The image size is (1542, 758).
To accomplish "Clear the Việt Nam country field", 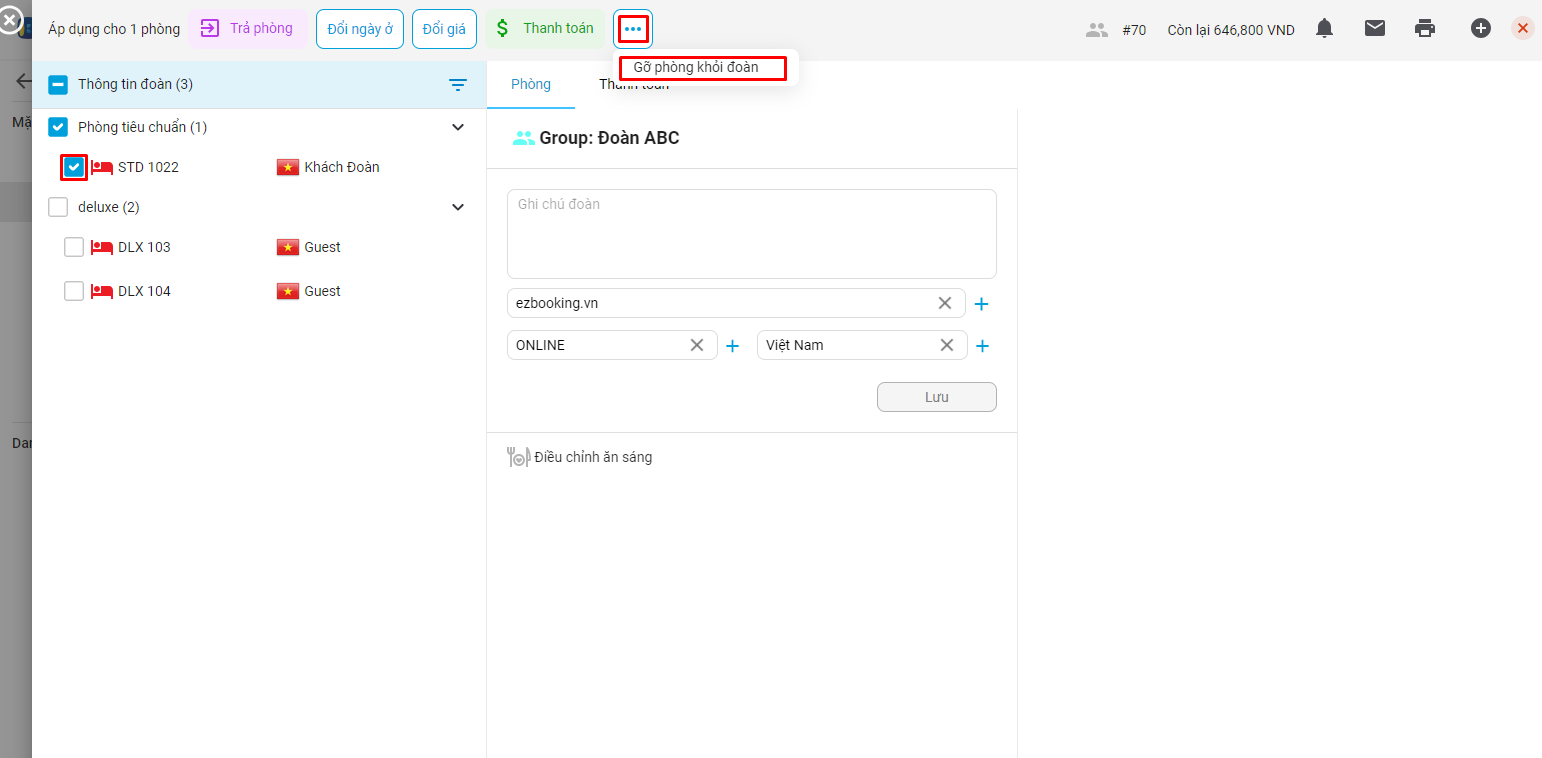I will pyautogui.click(x=946, y=345).
